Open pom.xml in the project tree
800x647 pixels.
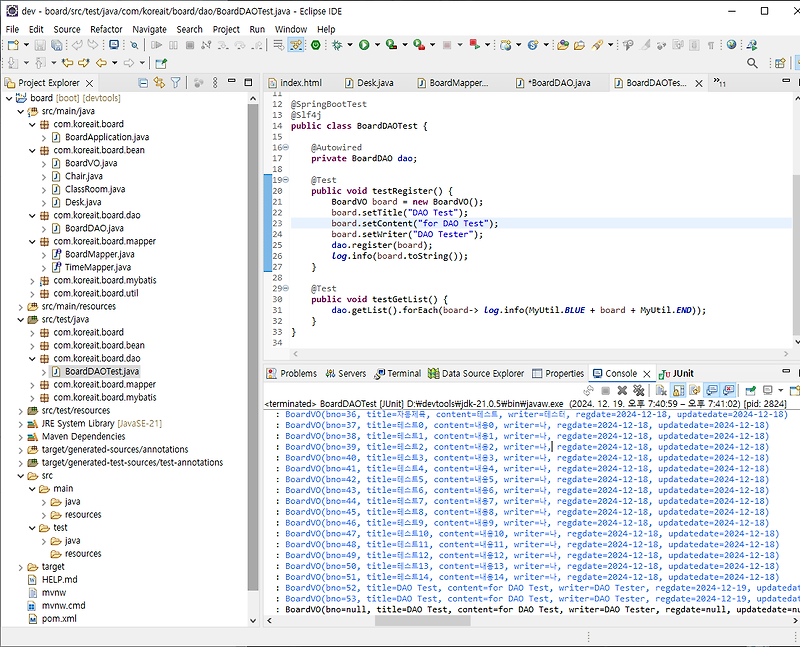point(58,619)
